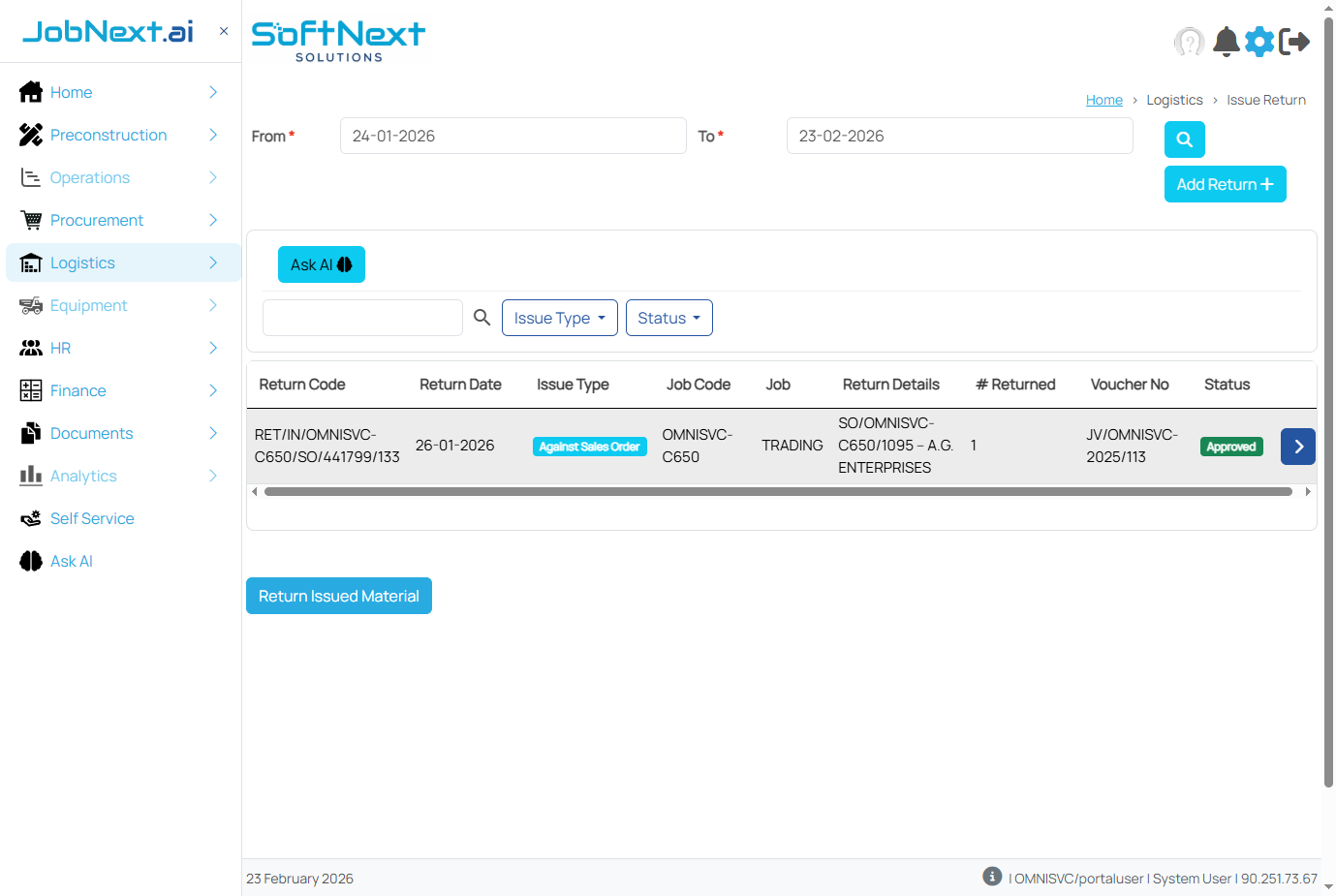
Task: Click the Return Issued Material button
Action: (x=338, y=596)
